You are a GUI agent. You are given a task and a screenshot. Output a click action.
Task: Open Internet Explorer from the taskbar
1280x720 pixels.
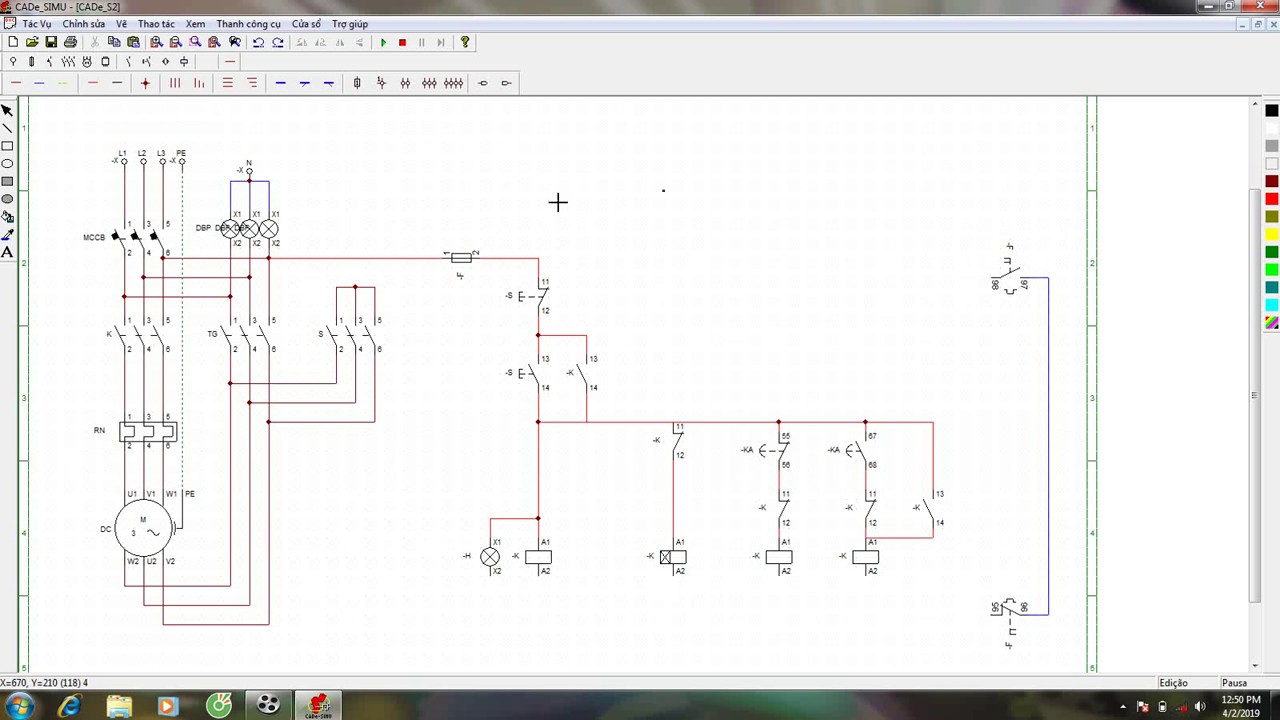pyautogui.click(x=69, y=706)
